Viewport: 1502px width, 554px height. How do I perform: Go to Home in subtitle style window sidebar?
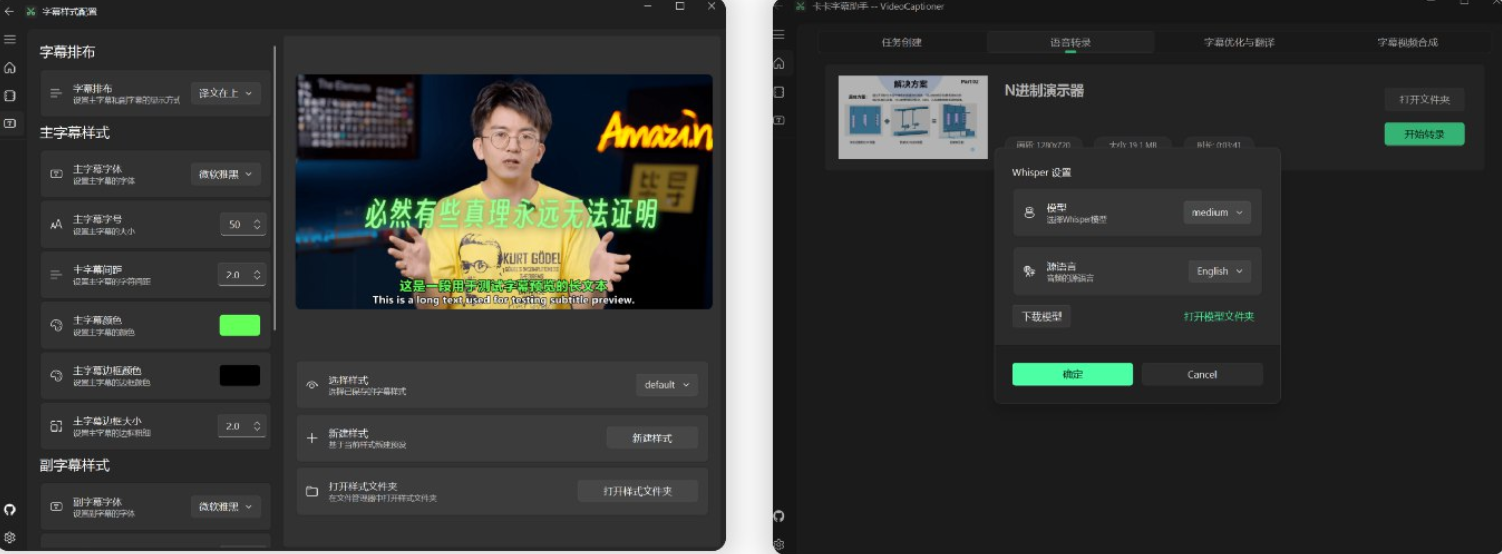[x=9, y=68]
